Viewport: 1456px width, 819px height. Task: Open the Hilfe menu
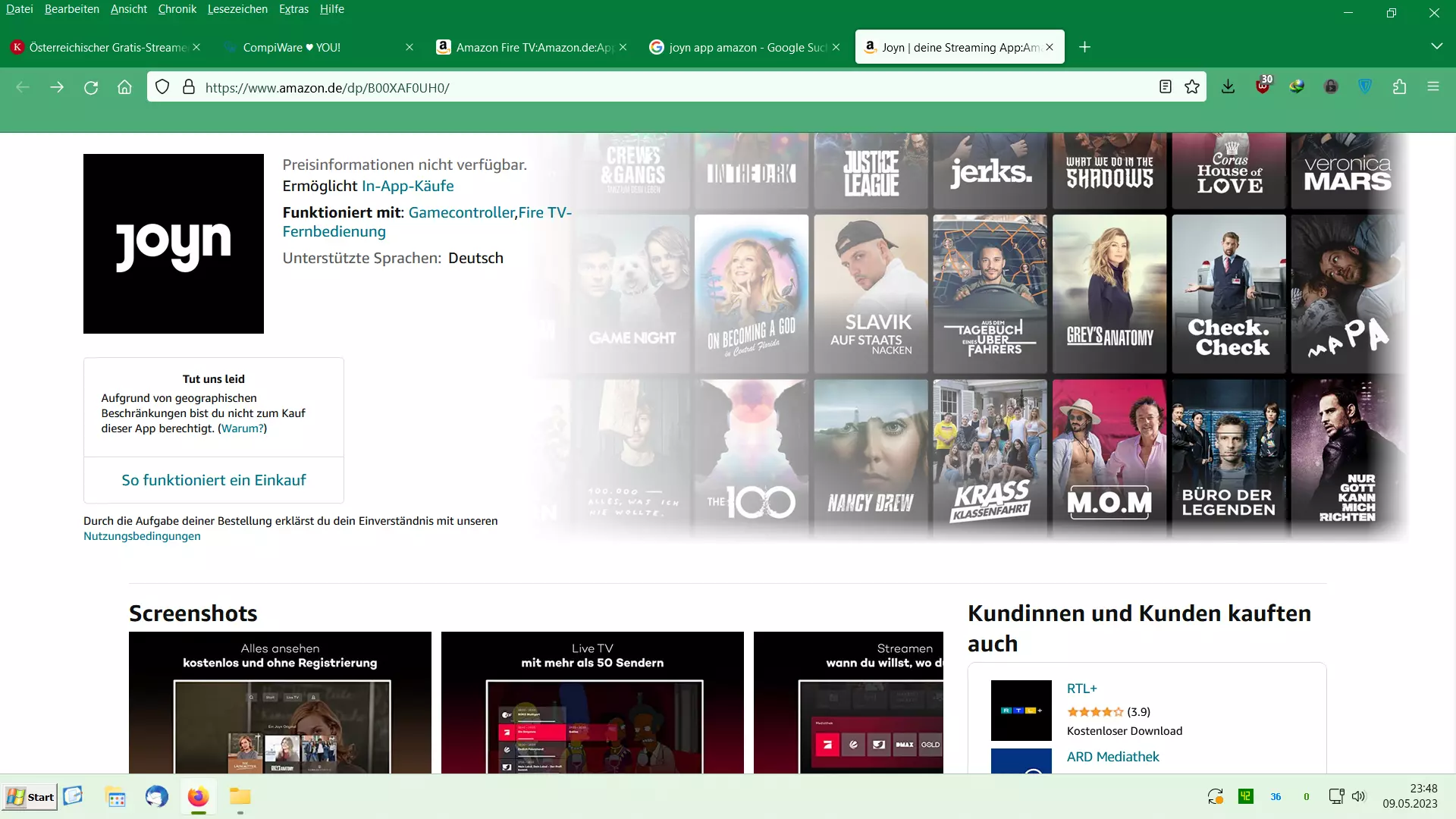tap(332, 9)
